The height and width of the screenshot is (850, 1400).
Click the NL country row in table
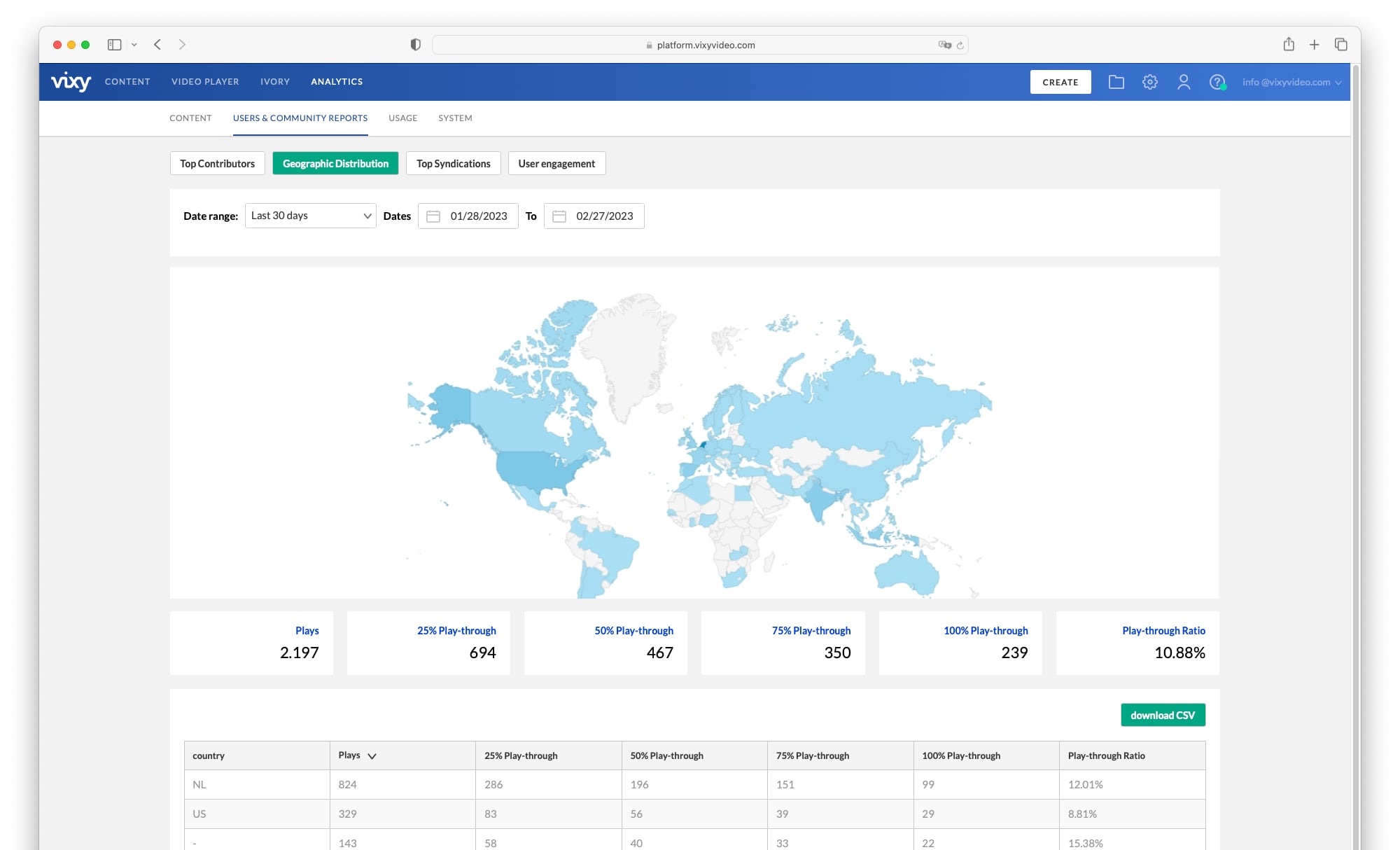tap(695, 784)
